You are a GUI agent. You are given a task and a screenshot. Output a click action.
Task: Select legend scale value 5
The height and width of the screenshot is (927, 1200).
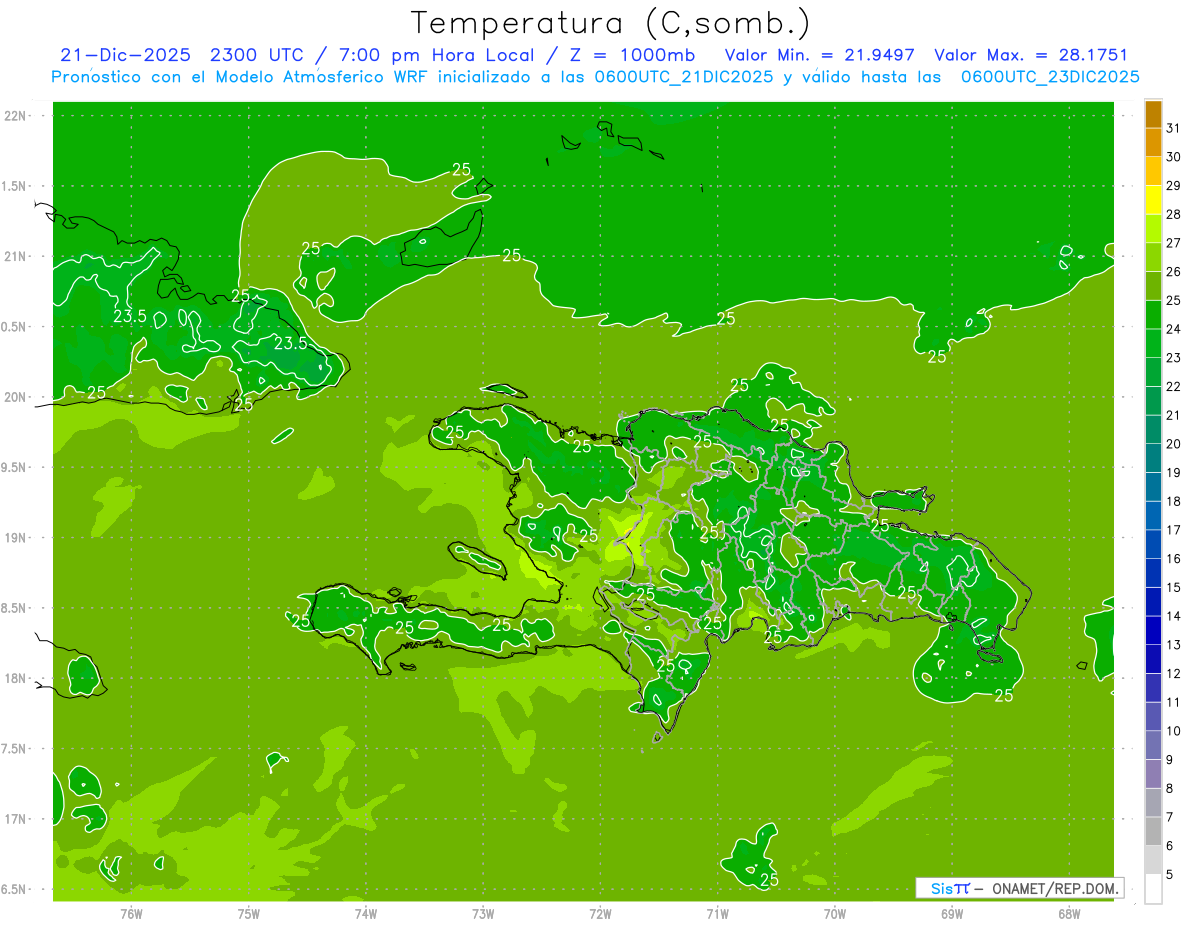(x=1170, y=875)
